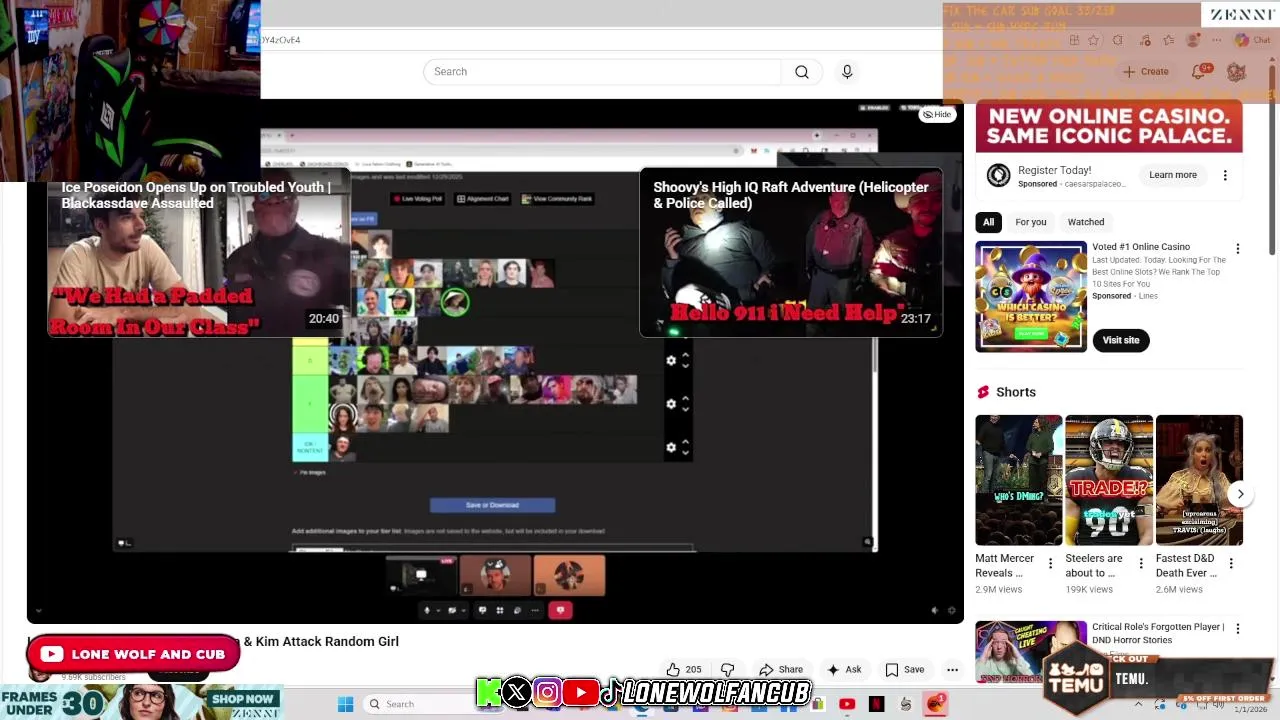This screenshot has height=720, width=1280.
Task: Click the Register Today! ad text
Action: click(x=1054, y=171)
